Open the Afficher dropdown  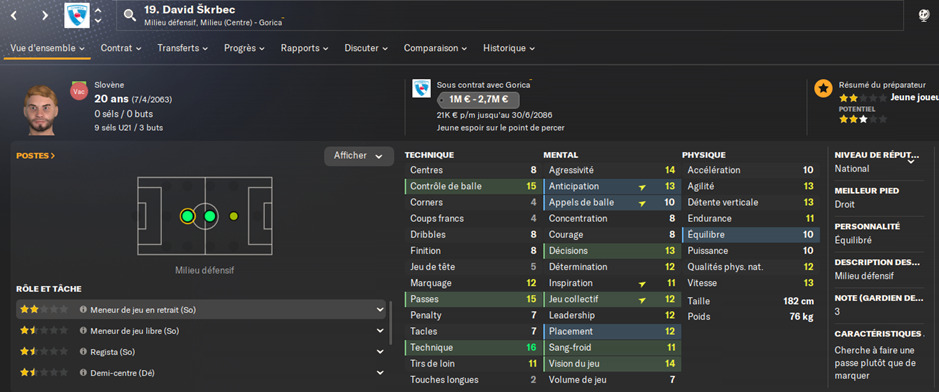tap(359, 156)
